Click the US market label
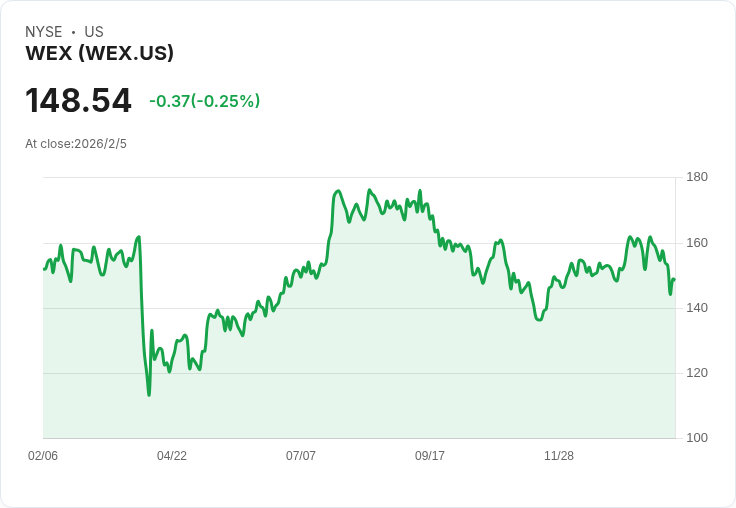 click(94, 32)
